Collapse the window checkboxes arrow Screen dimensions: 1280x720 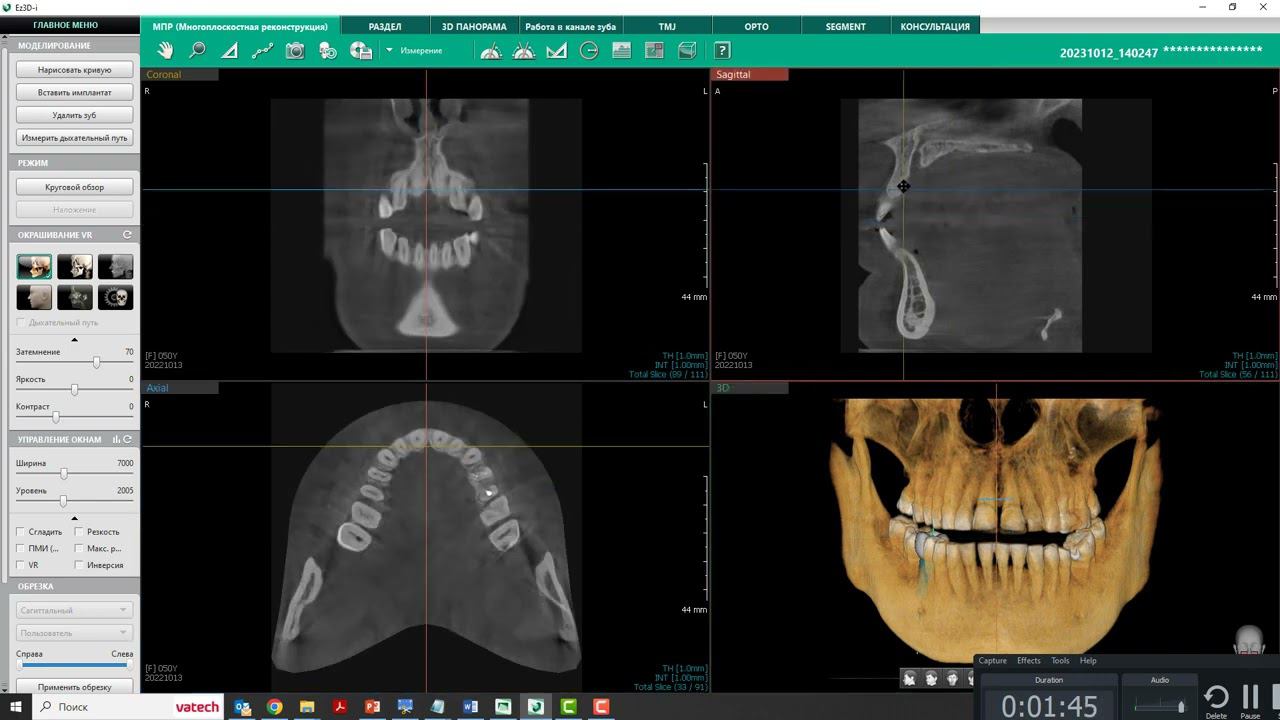[x=74, y=518]
